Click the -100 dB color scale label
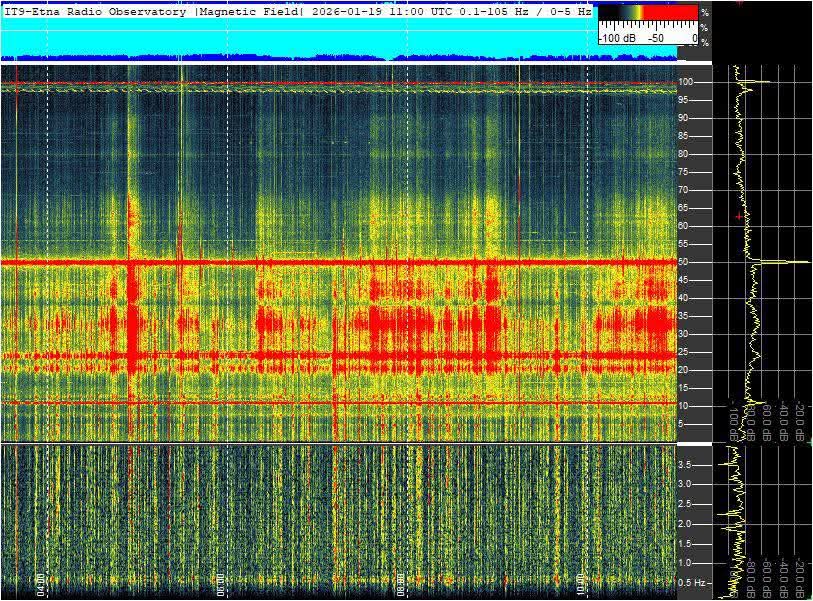Viewport: 813px width, 601px height. 616,38
